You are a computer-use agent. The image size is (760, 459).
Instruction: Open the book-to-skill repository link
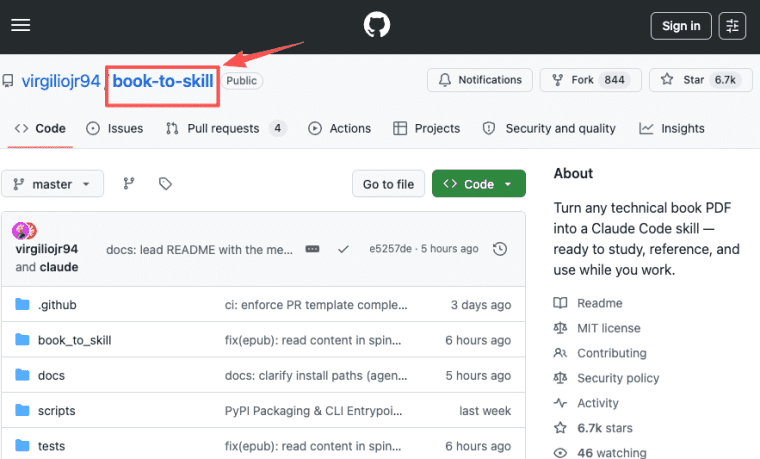click(163, 81)
